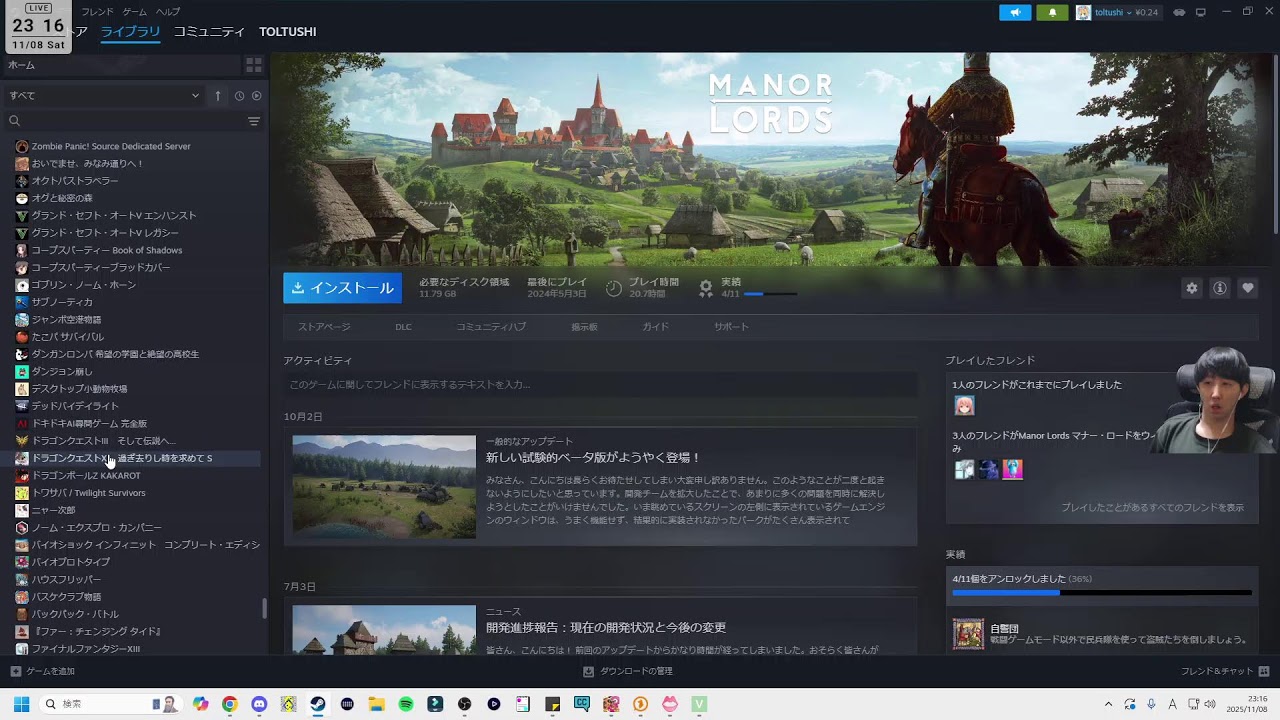Open Friends & Chat icon at bottom right
The width and height of the screenshot is (1280, 720).
point(1264,671)
